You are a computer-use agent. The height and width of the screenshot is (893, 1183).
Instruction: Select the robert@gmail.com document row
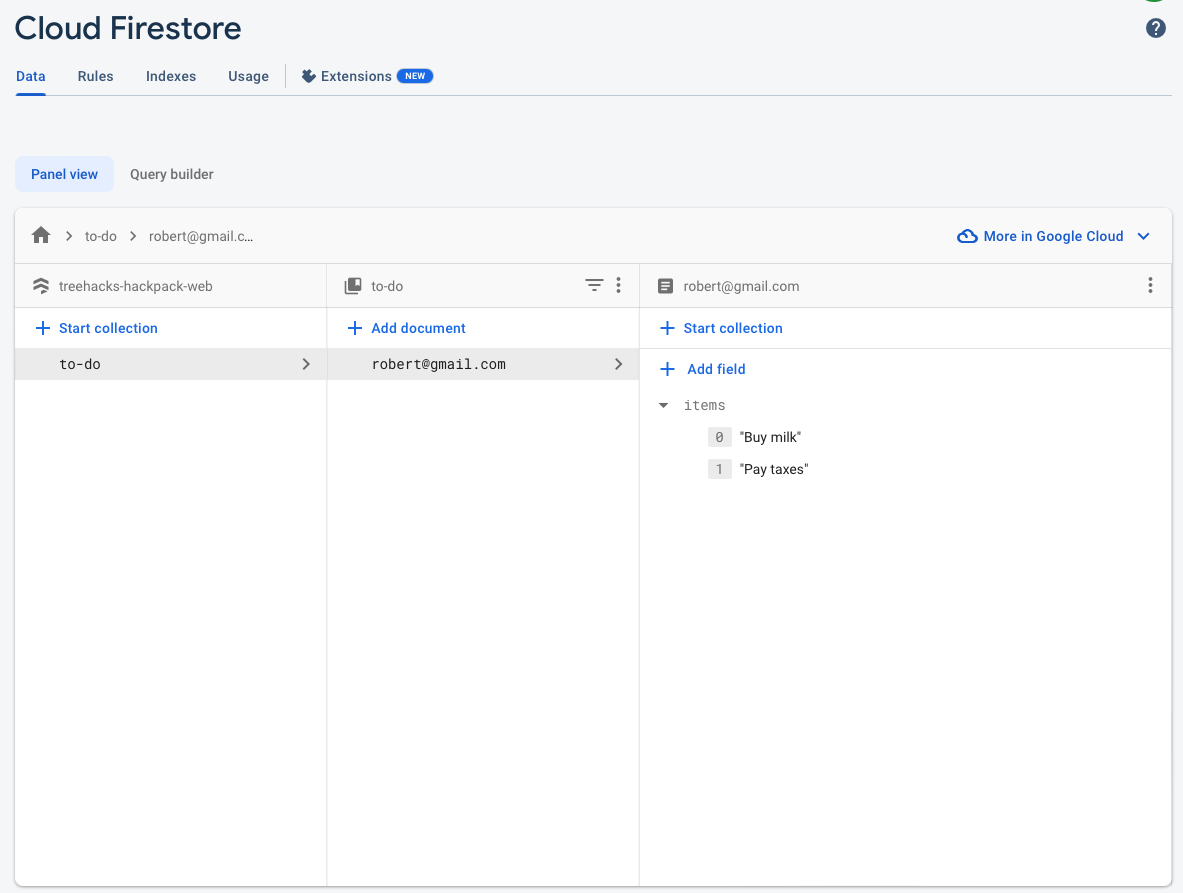483,364
